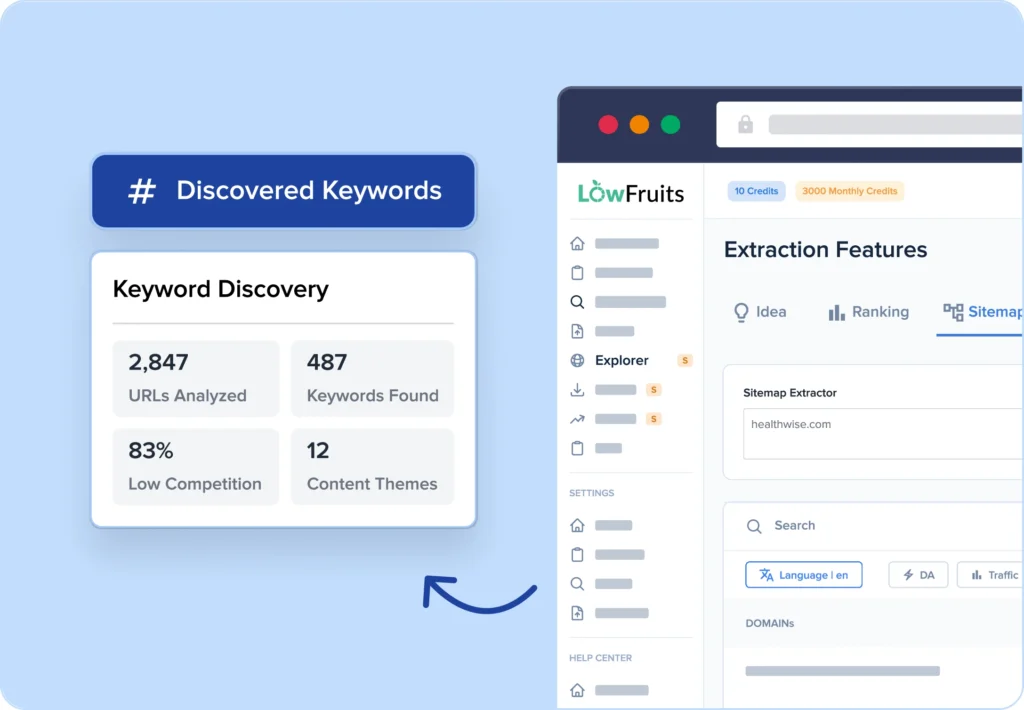Click the download icon below Explorer
Viewport: 1024px width, 710px height.
(x=577, y=389)
